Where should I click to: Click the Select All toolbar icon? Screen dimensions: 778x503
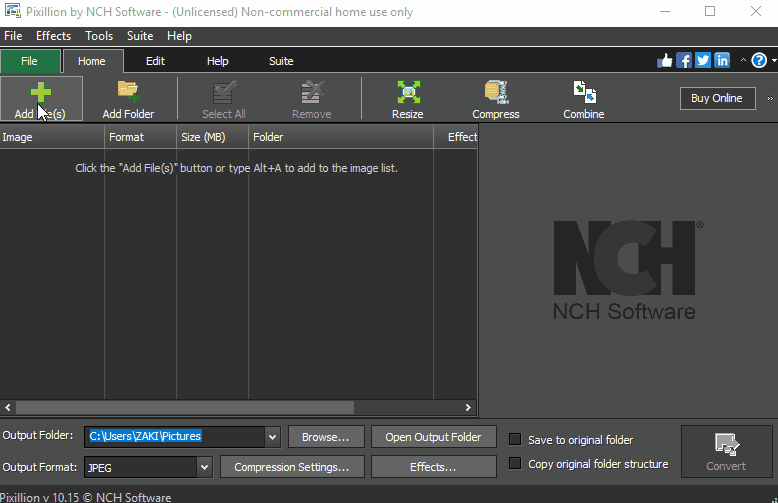224,99
